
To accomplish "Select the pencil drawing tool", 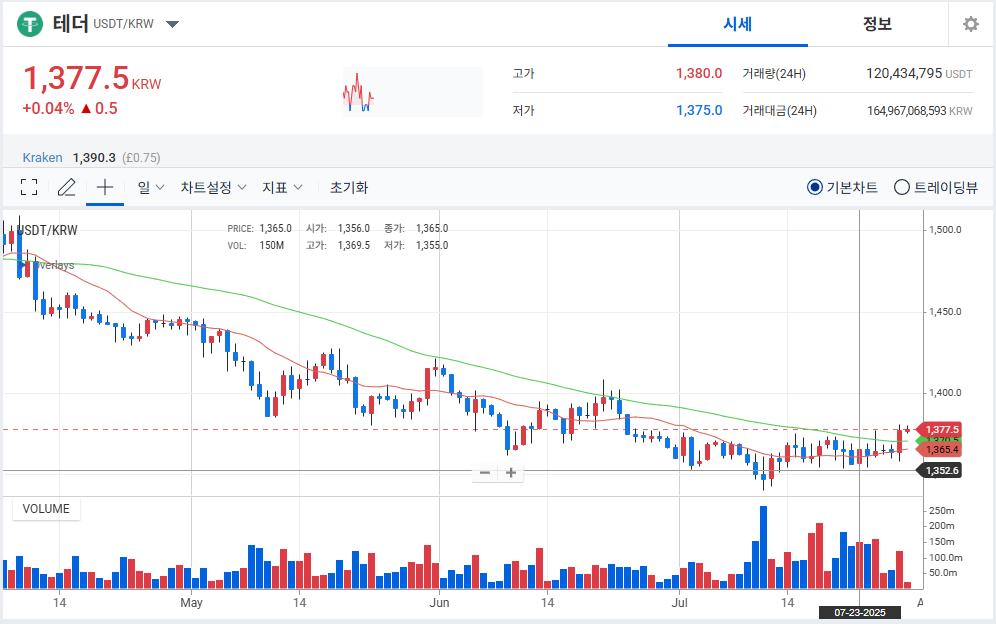I will click(66, 187).
